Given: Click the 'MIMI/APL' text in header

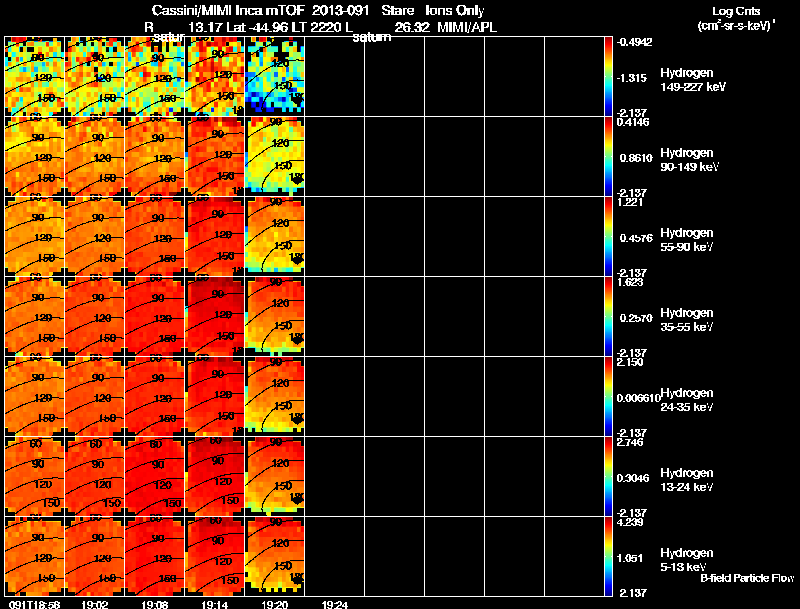Looking at the screenshot, I should click(x=467, y=27).
